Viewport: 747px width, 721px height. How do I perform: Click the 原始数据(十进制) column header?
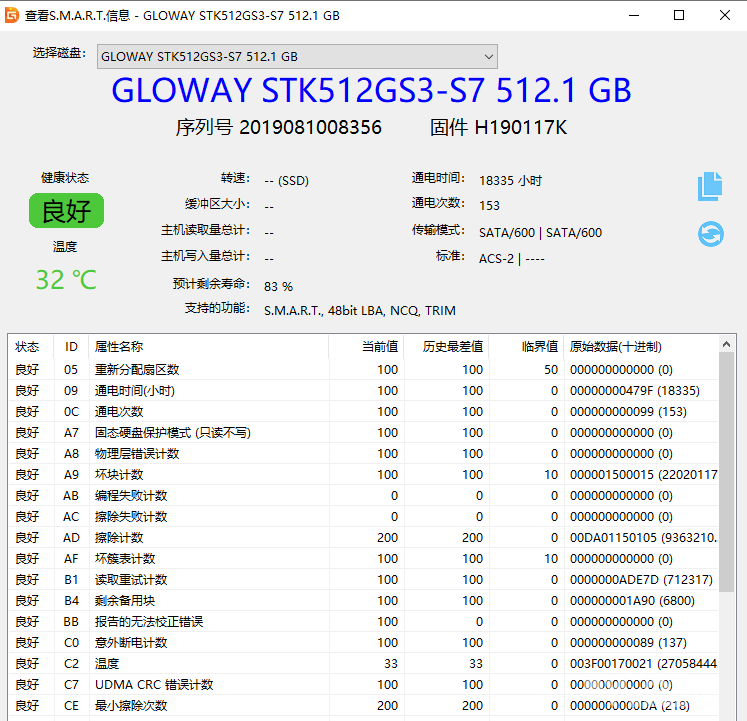click(615, 347)
